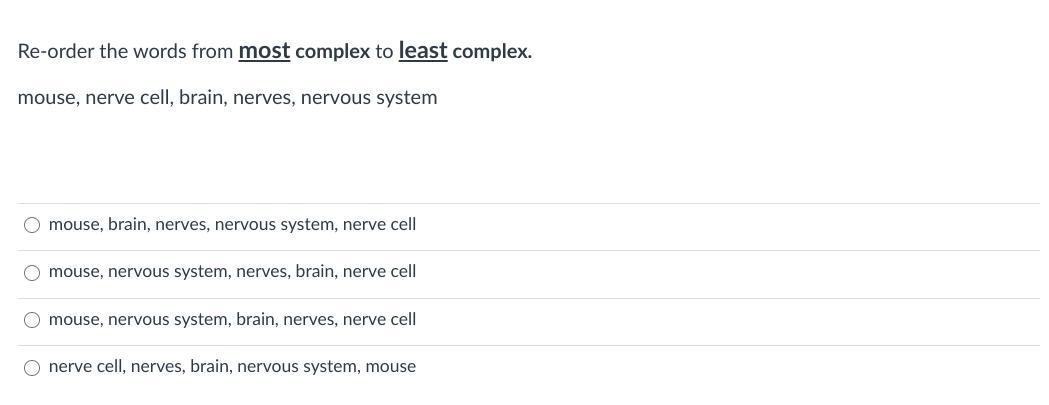1049x405 pixels.
Task: Click the "Re-order the words from" instruction text
Action: [125, 52]
